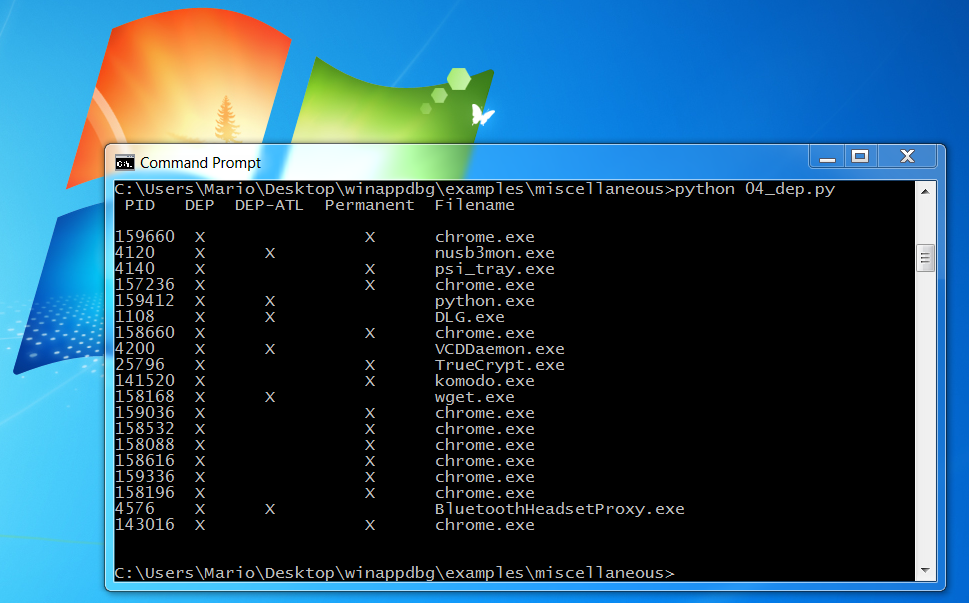The height and width of the screenshot is (603, 969).
Task: Click PID 143016 in the list
Action: (x=145, y=525)
